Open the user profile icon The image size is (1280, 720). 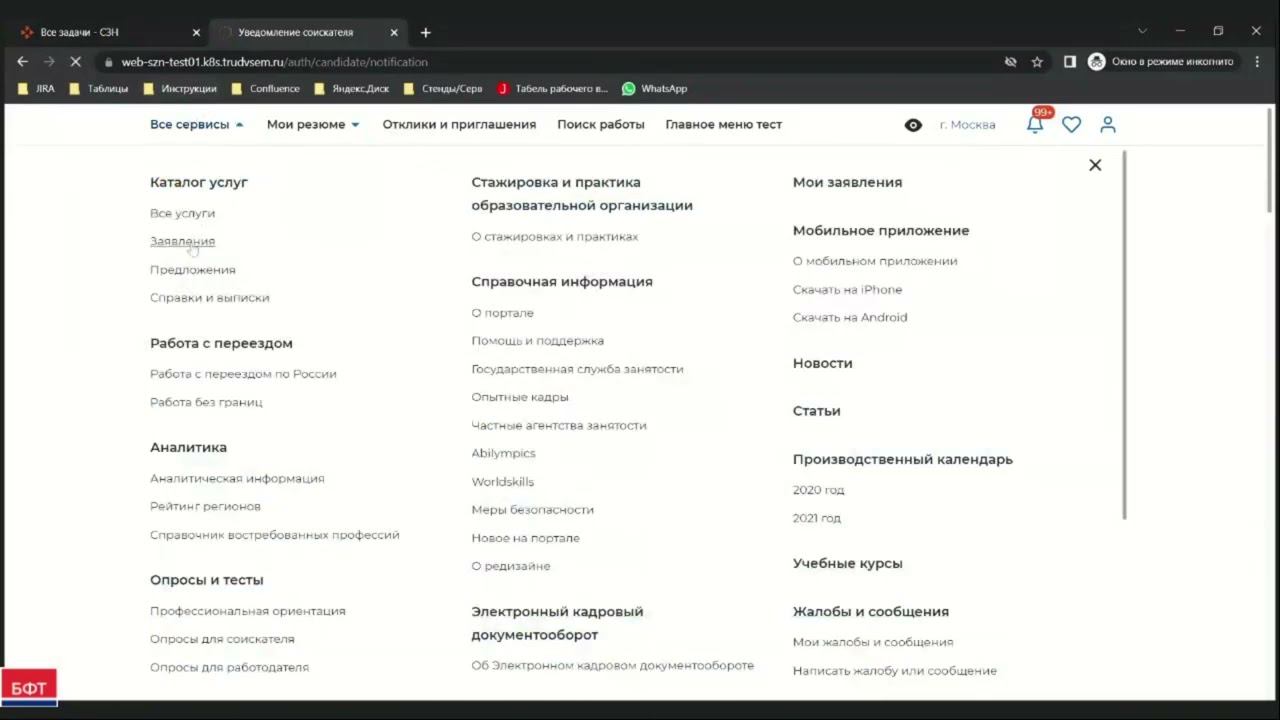(x=1108, y=125)
